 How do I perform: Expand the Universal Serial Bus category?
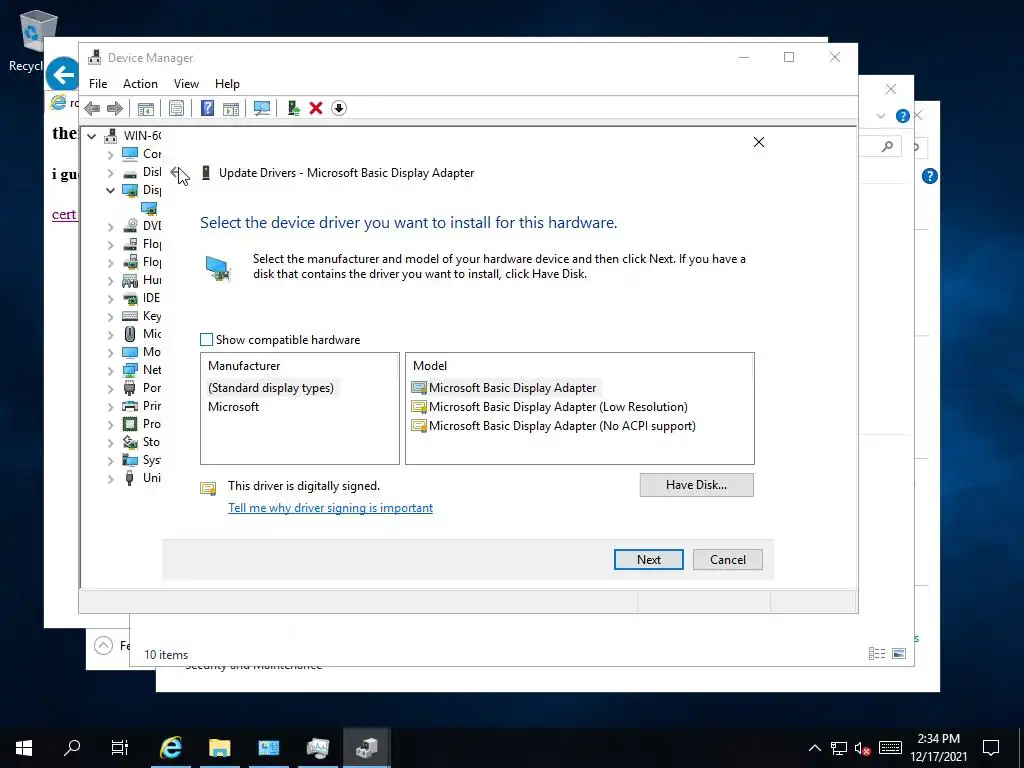(110, 478)
